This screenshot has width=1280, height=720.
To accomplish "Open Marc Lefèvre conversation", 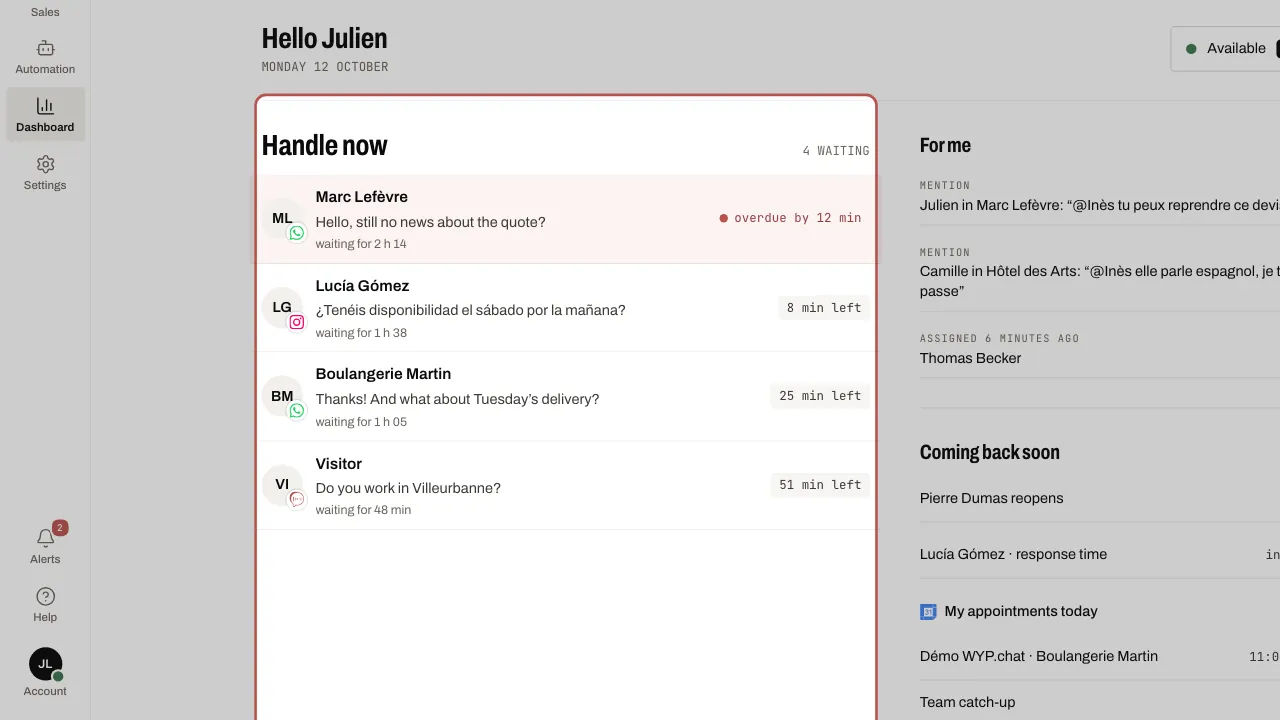I will (566, 219).
